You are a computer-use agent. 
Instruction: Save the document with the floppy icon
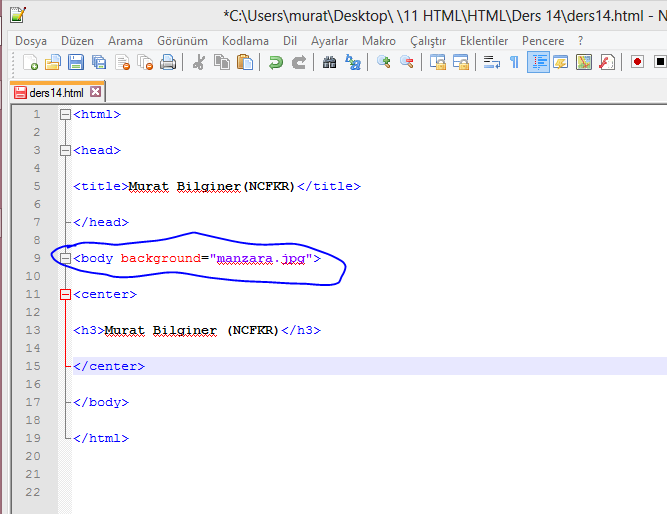tap(76, 62)
